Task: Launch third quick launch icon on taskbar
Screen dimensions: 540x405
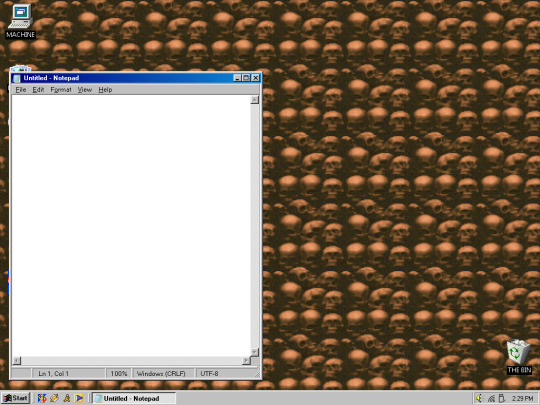Action: 66,398
